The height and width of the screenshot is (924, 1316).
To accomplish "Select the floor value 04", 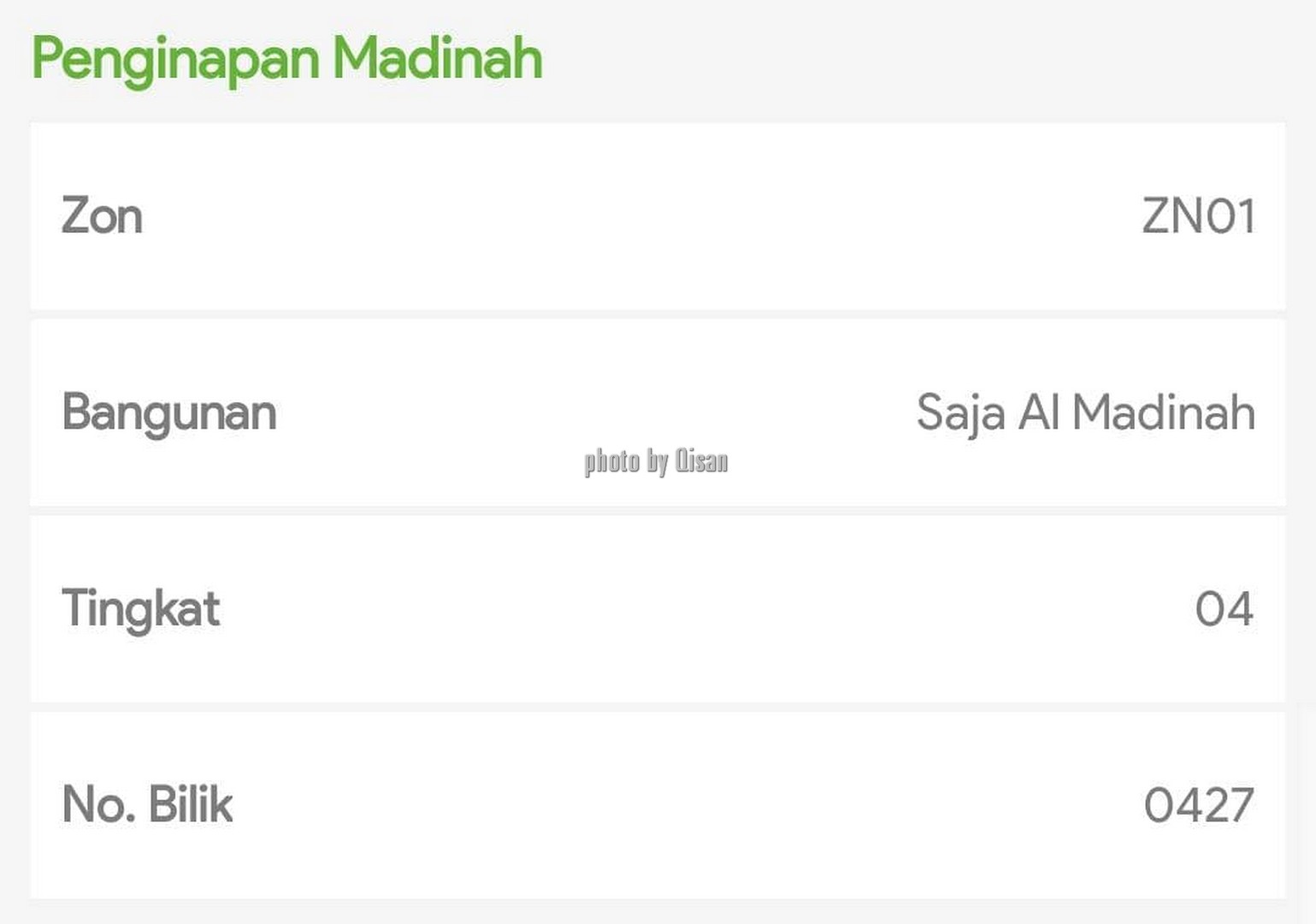I will (x=1224, y=609).
